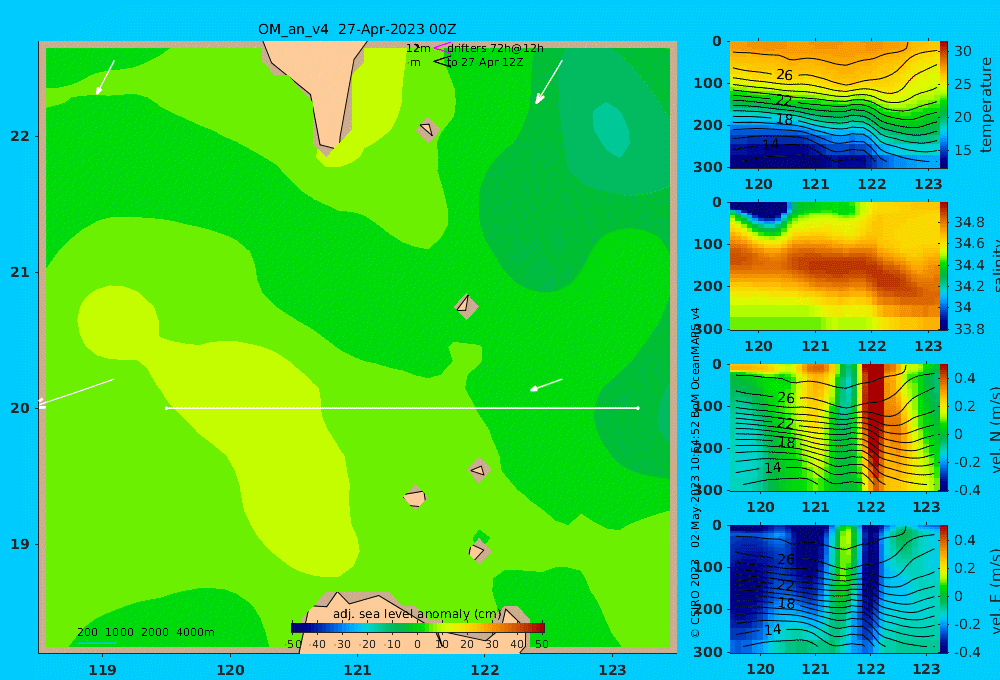Select the island marker near 18.9N 122E
The height and width of the screenshot is (680, 1000).
tap(479, 551)
